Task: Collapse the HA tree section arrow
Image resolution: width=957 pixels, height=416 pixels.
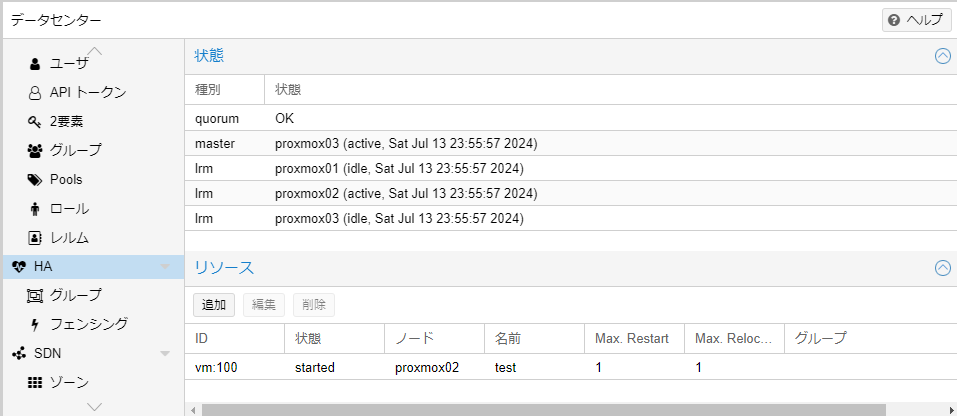Action: (x=165, y=267)
